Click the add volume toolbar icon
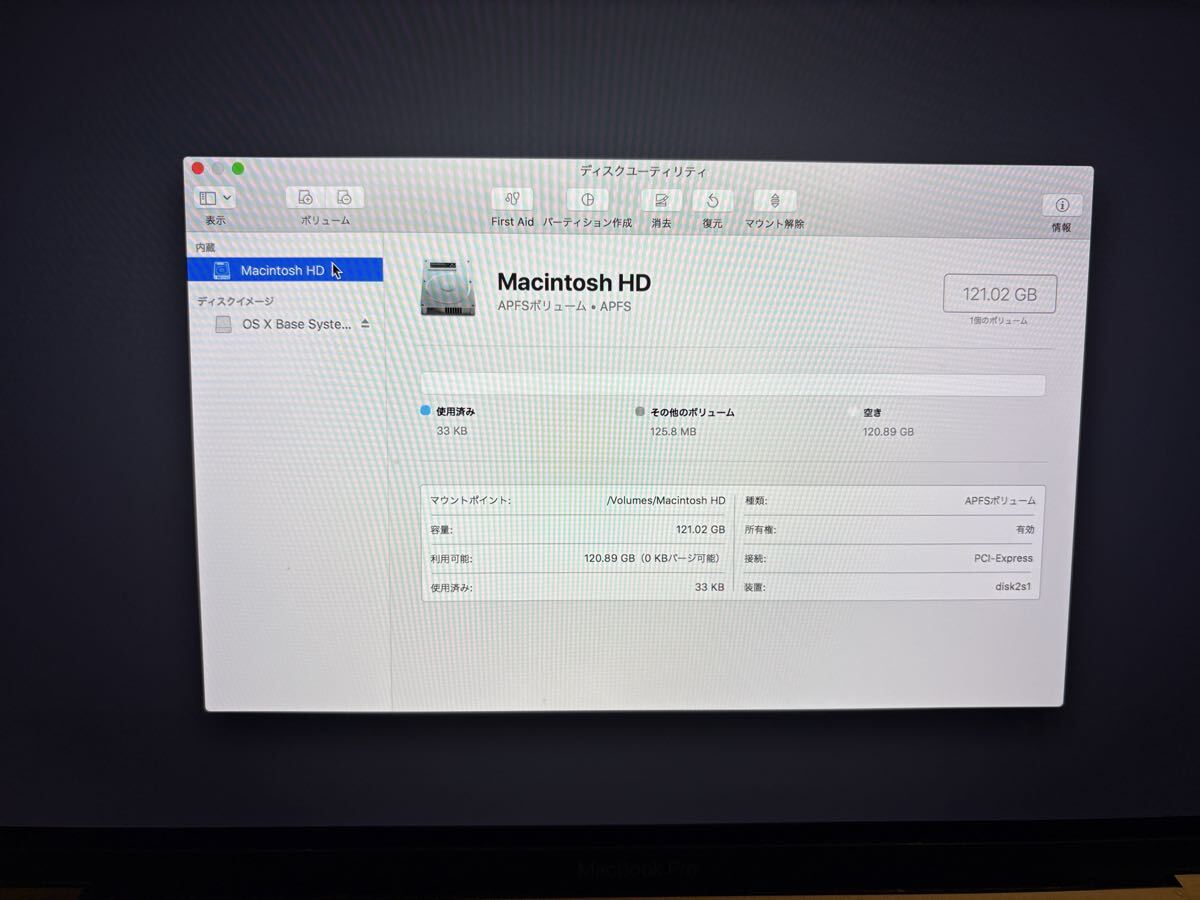The width and height of the screenshot is (1200, 900). [306, 198]
